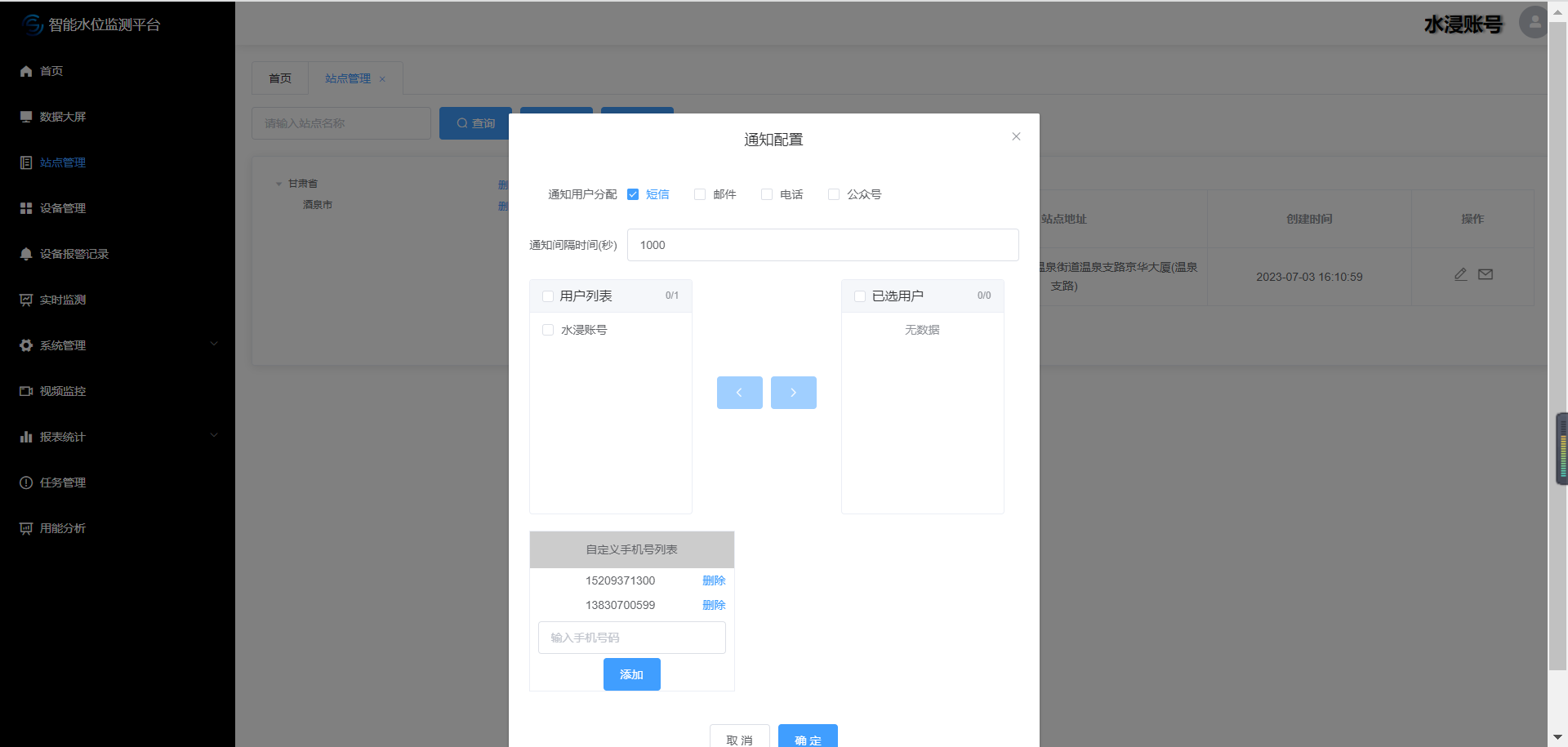Switch to the 站点管理 tab
The width and height of the screenshot is (1568, 747).
(348, 78)
